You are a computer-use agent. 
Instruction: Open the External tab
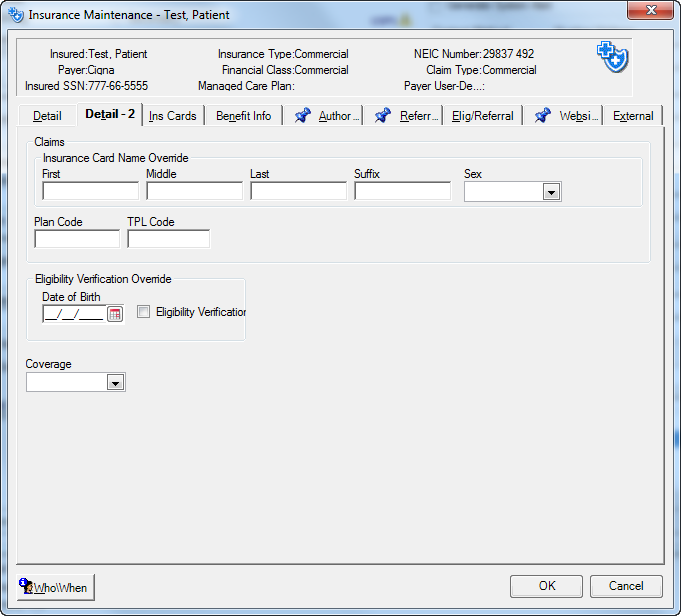coord(633,116)
